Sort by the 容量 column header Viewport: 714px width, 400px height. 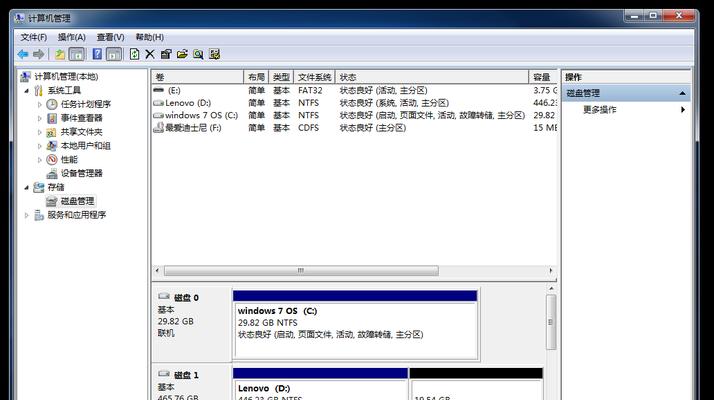pos(542,77)
